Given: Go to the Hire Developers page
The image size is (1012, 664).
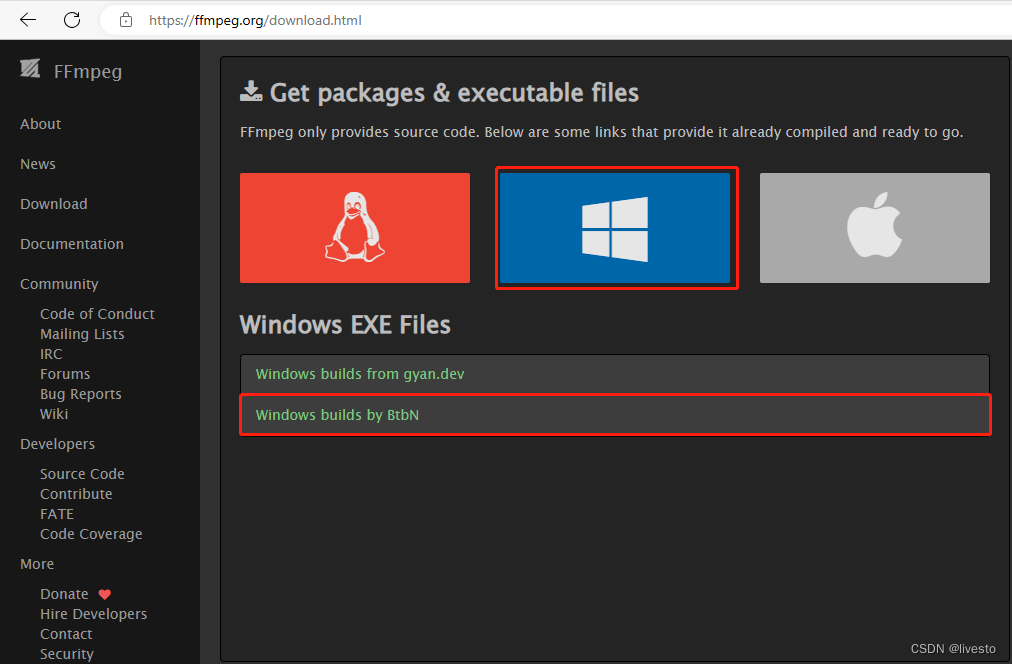Looking at the screenshot, I should (93, 613).
